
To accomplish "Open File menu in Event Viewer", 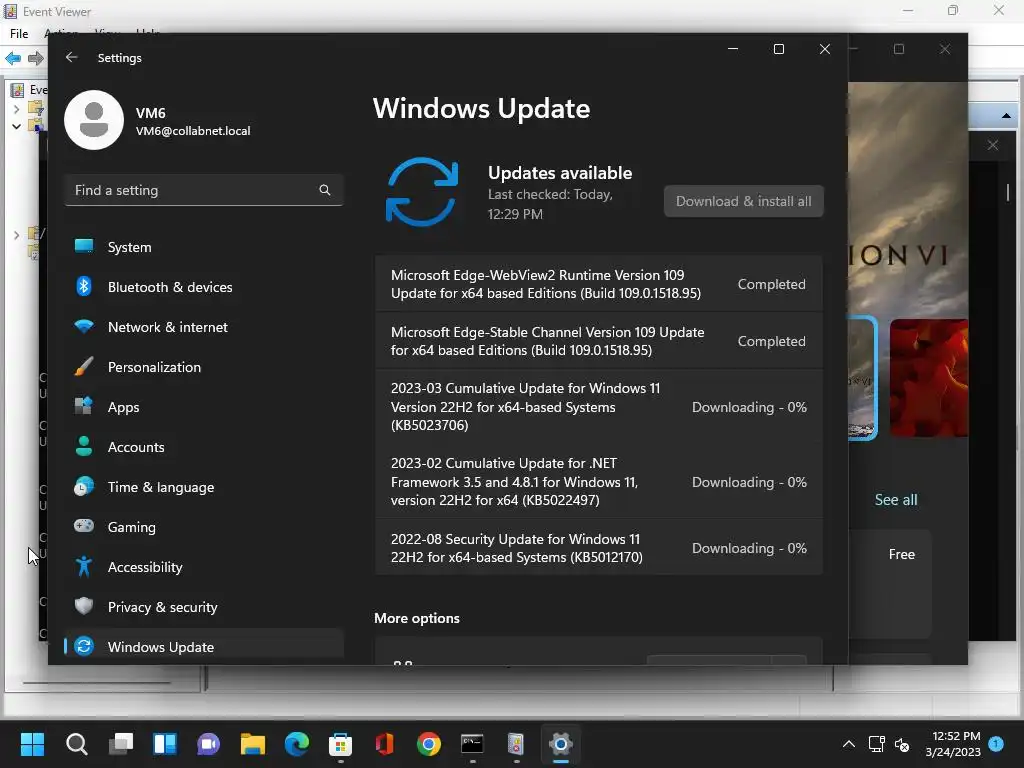I will 19,33.
